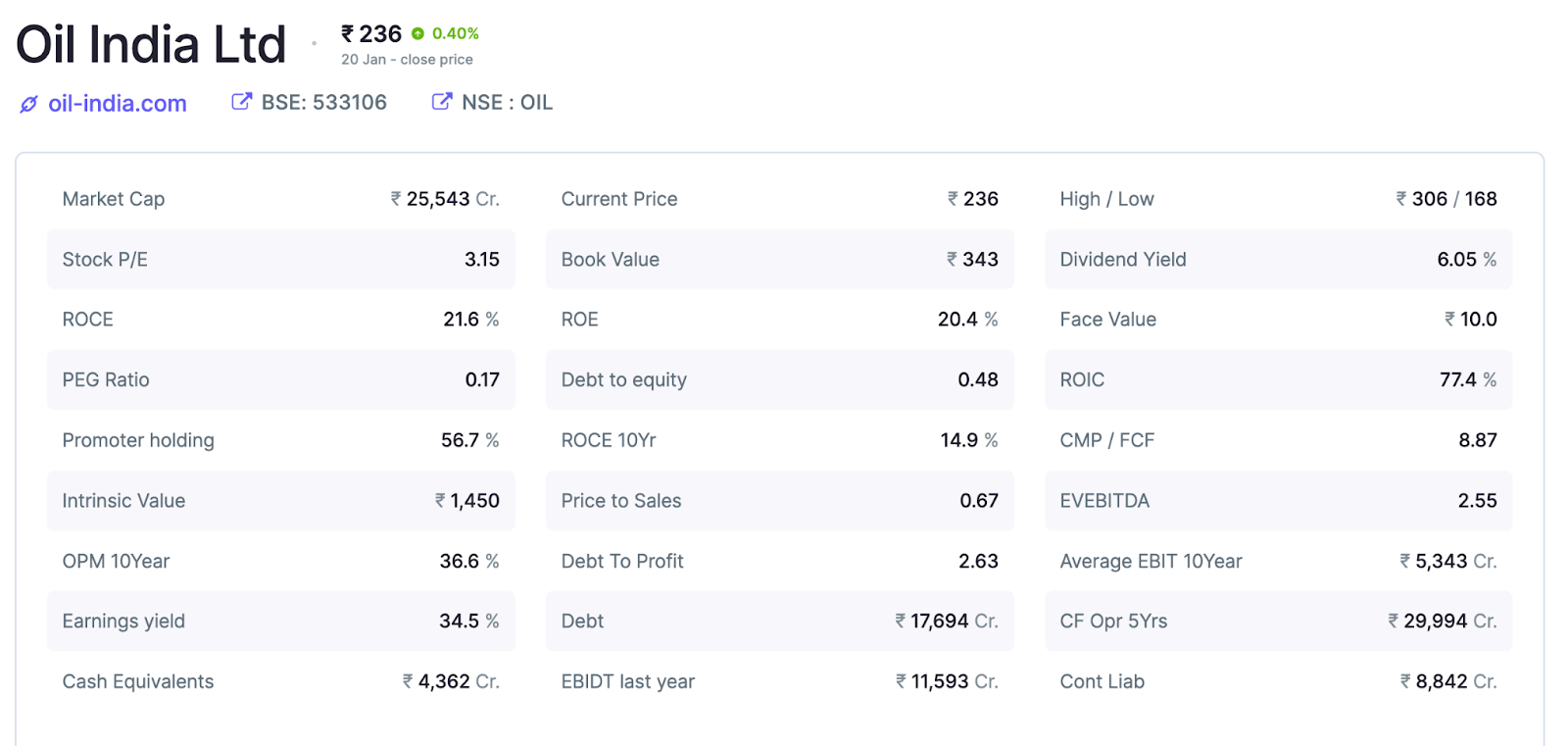Click the Intrinsic Value label
This screenshot has height=746, width=1568.
[123, 501]
